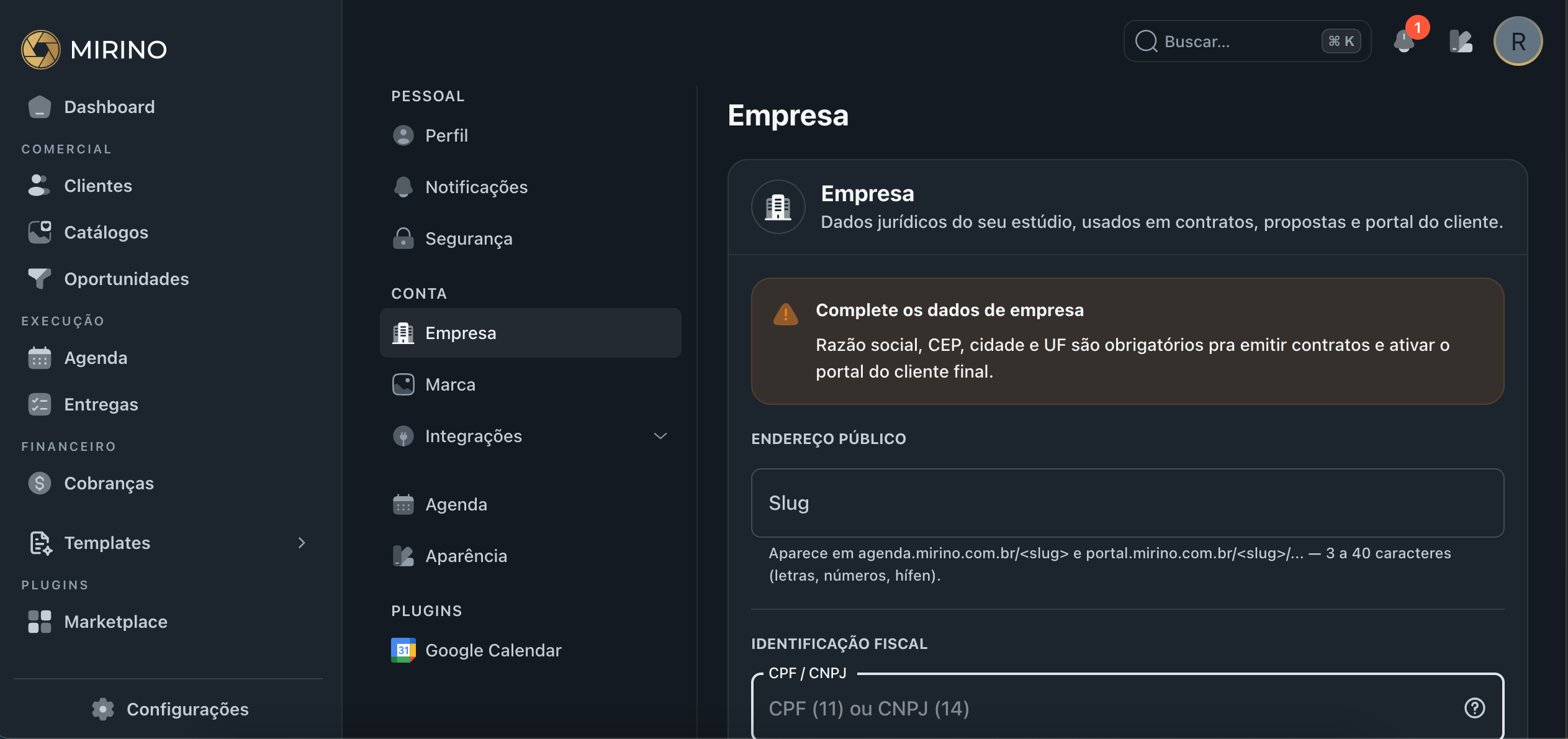Viewport: 1568px width, 739px height.
Task: Click the Segurança padlock icon
Action: 403,238
